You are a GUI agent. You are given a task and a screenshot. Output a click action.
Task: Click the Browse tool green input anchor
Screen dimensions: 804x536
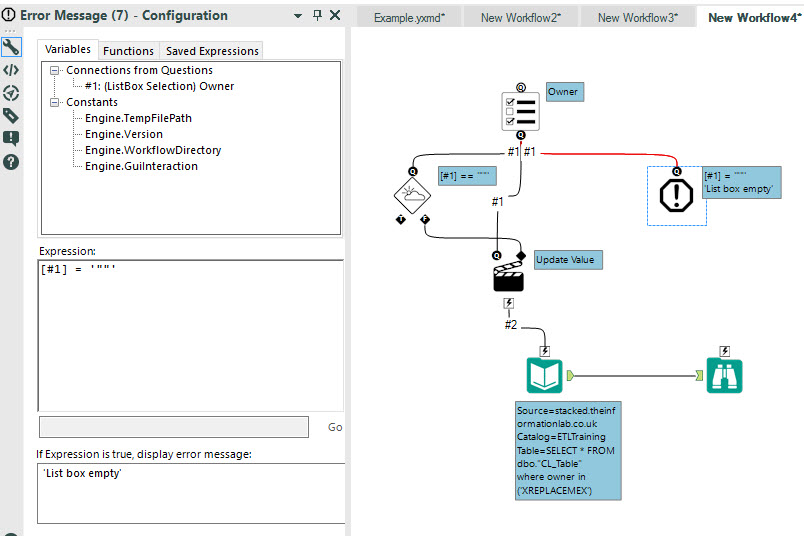tap(699, 376)
